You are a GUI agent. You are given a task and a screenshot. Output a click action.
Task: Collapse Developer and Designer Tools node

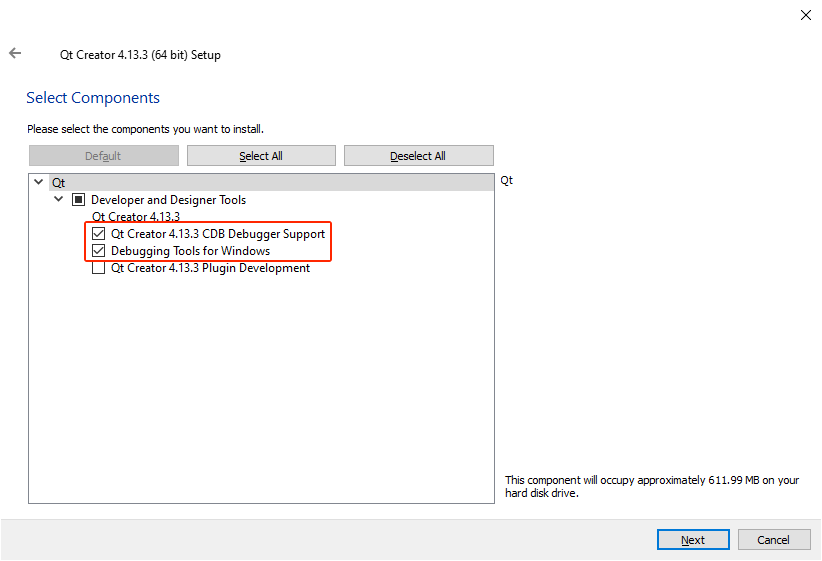coord(59,199)
